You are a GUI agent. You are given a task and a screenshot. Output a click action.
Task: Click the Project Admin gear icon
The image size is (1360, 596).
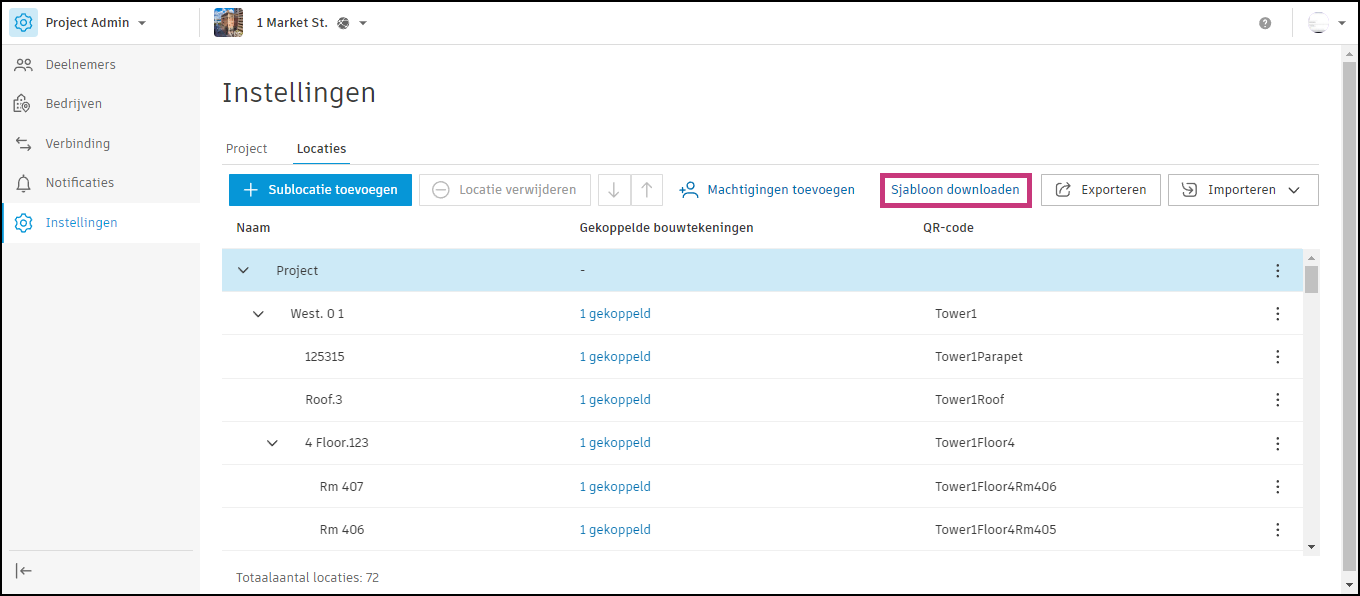click(24, 22)
